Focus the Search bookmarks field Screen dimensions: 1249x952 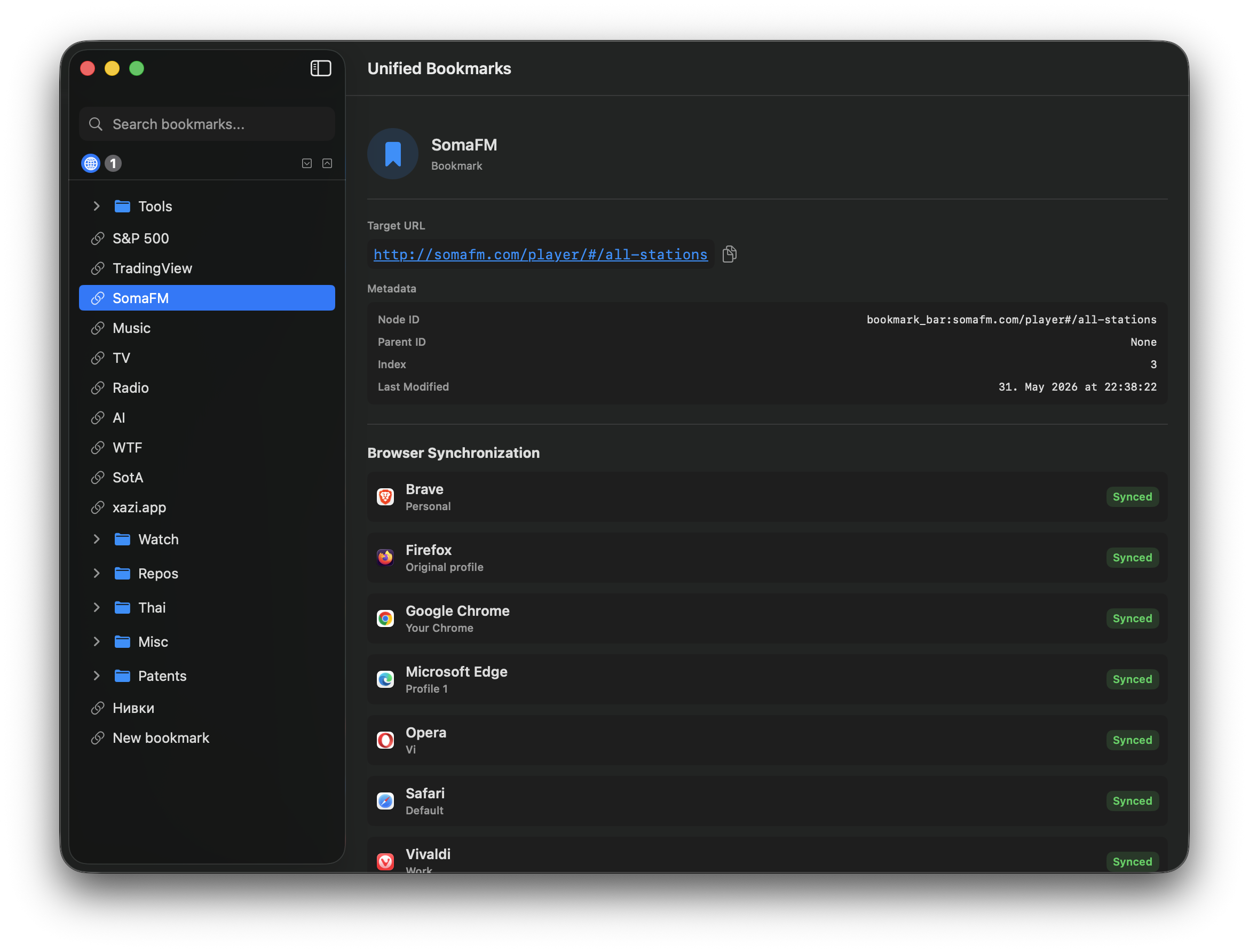[207, 124]
